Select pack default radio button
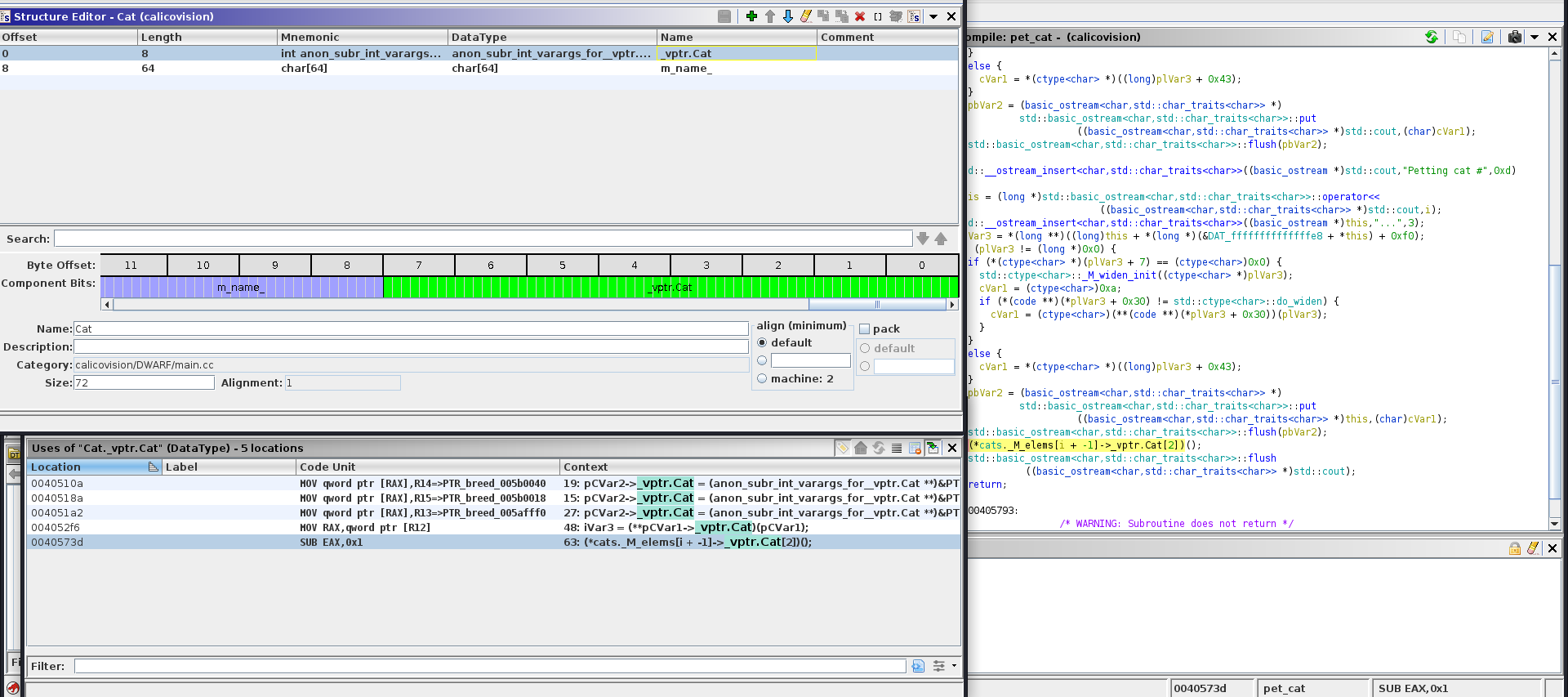Image resolution: width=1568 pixels, height=697 pixels. point(865,348)
